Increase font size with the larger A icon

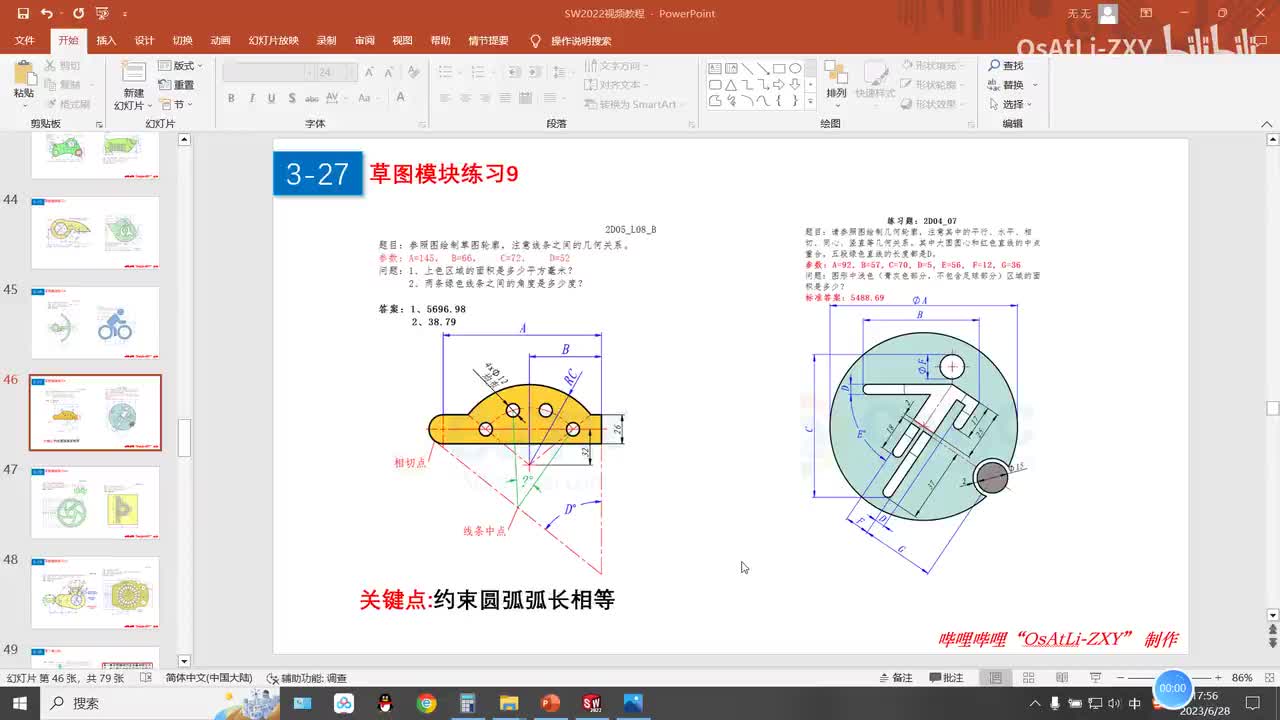[369, 72]
